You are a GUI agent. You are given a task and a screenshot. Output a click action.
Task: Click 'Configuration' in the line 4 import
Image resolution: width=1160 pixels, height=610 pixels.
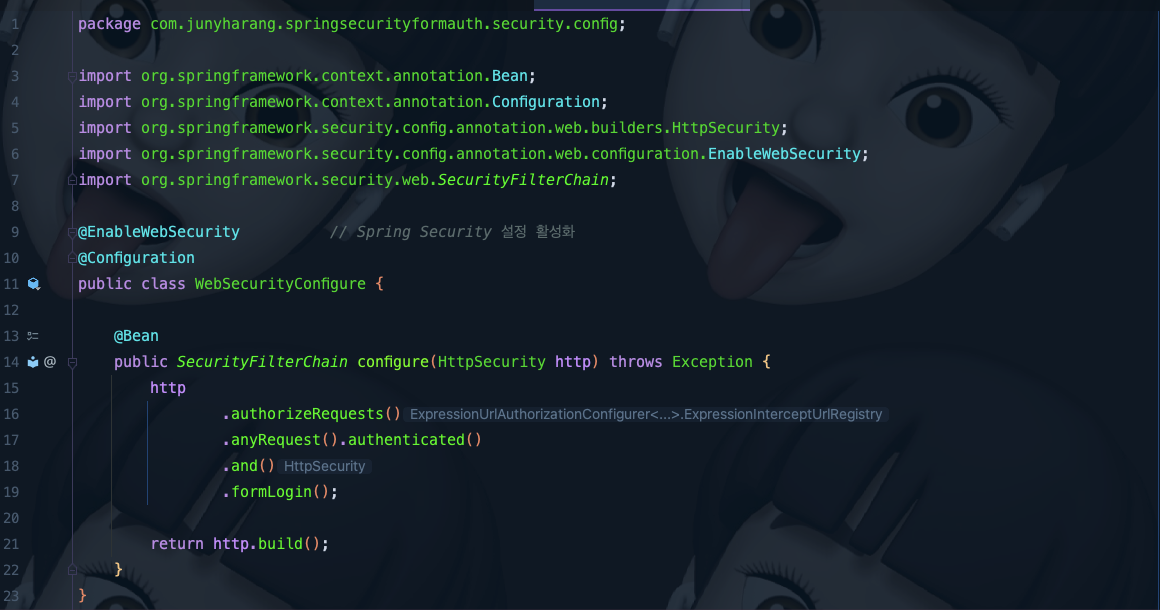click(546, 101)
